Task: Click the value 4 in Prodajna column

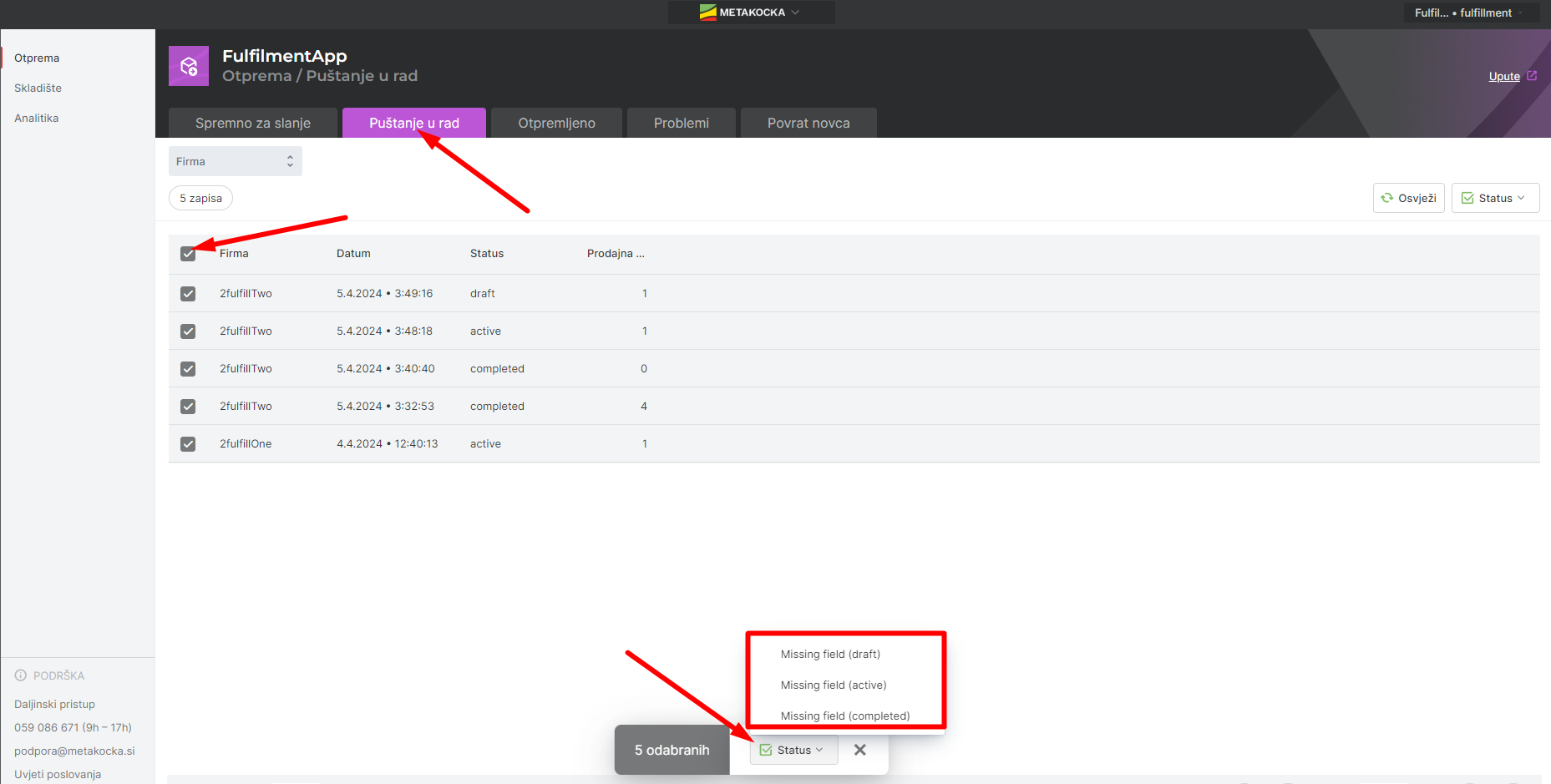Action: tap(644, 407)
